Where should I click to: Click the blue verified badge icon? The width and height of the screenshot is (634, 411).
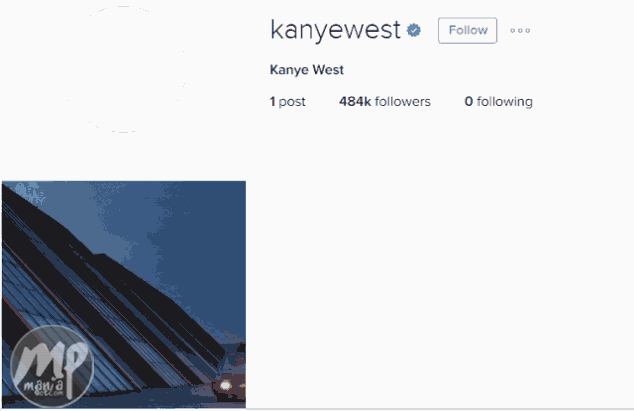point(414,30)
